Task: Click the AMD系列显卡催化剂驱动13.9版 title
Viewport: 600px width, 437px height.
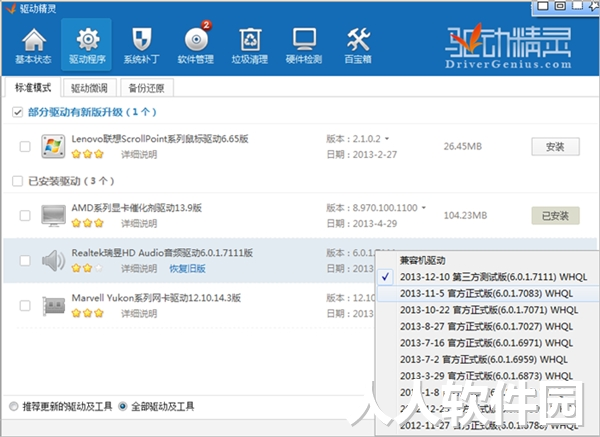Action: 137,208
